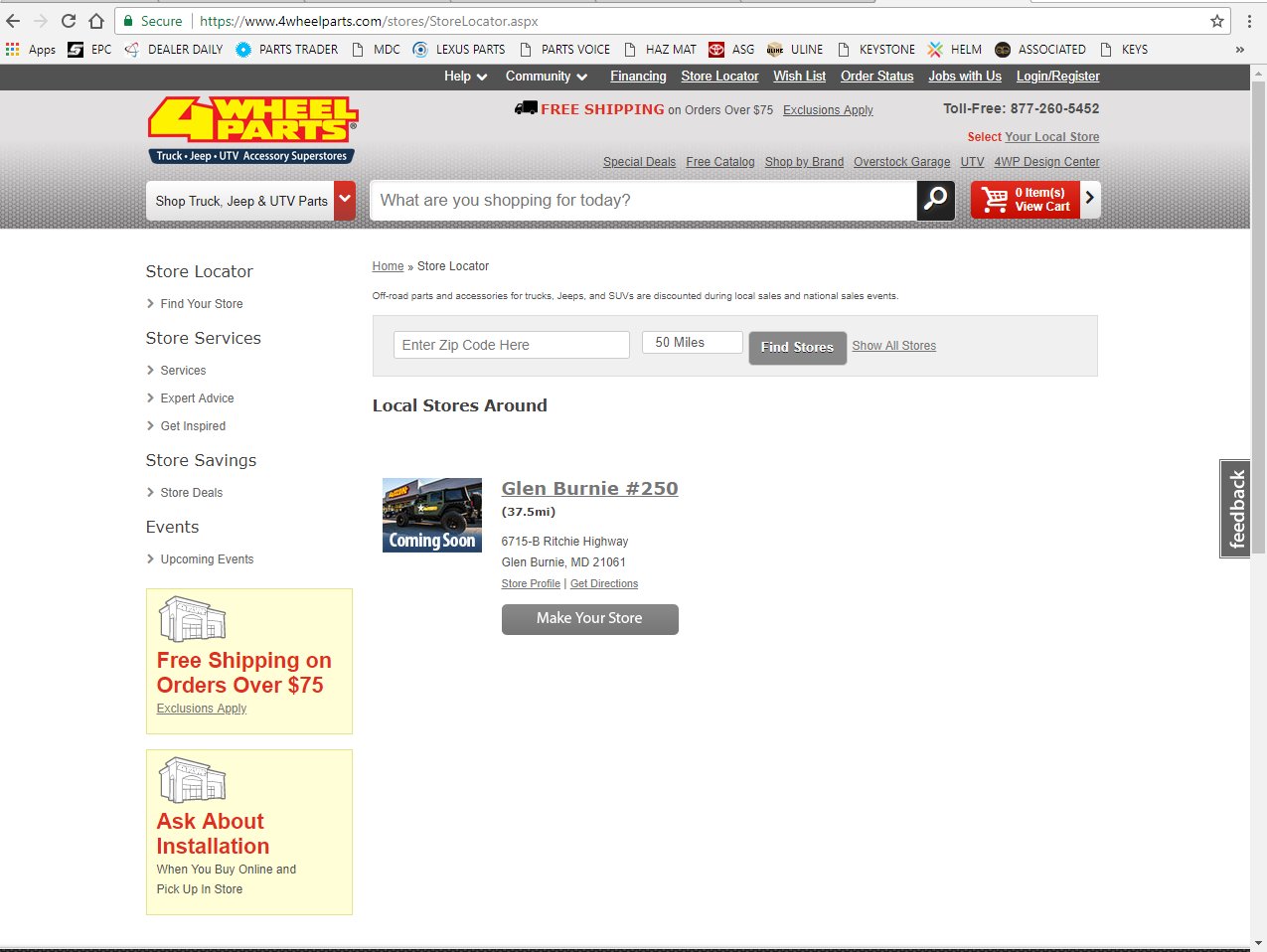This screenshot has height=952, width=1267.
Task: Expand the Help dropdown menu
Action: (465, 77)
